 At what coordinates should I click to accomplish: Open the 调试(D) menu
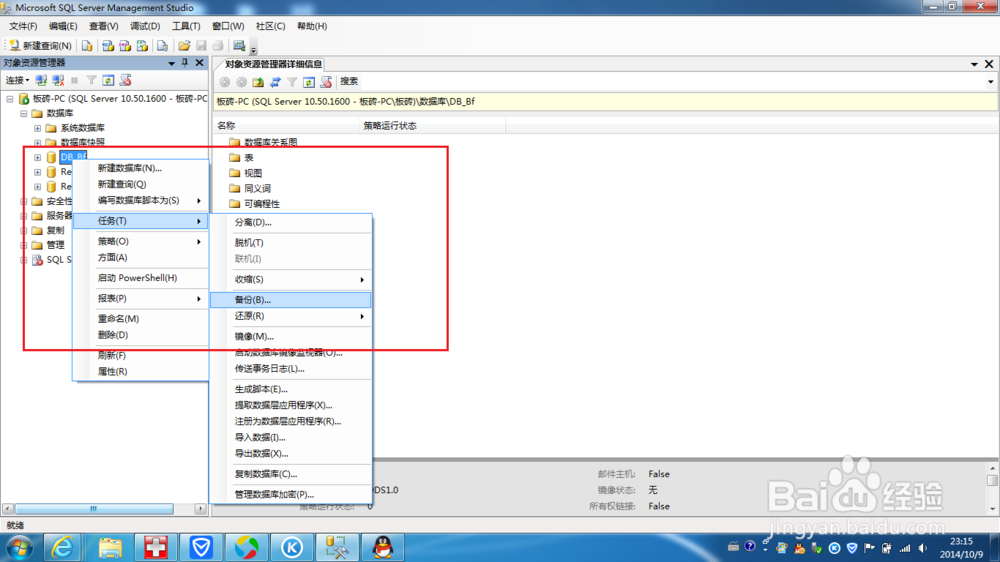tap(145, 26)
